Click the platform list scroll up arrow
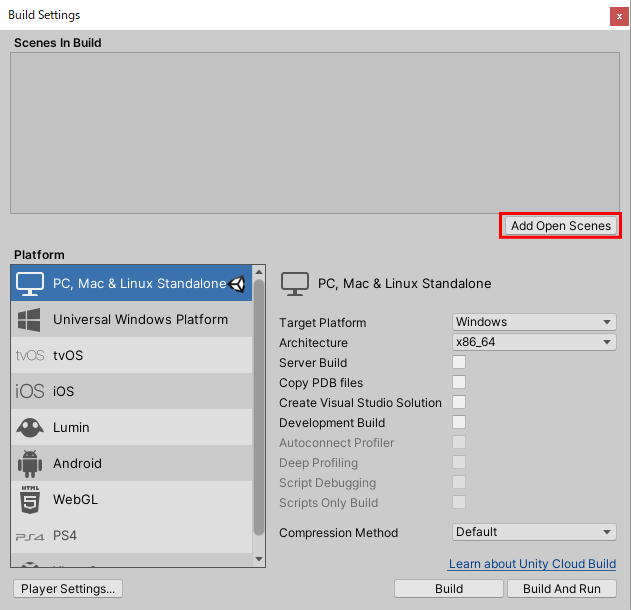631x610 pixels. (x=259, y=272)
